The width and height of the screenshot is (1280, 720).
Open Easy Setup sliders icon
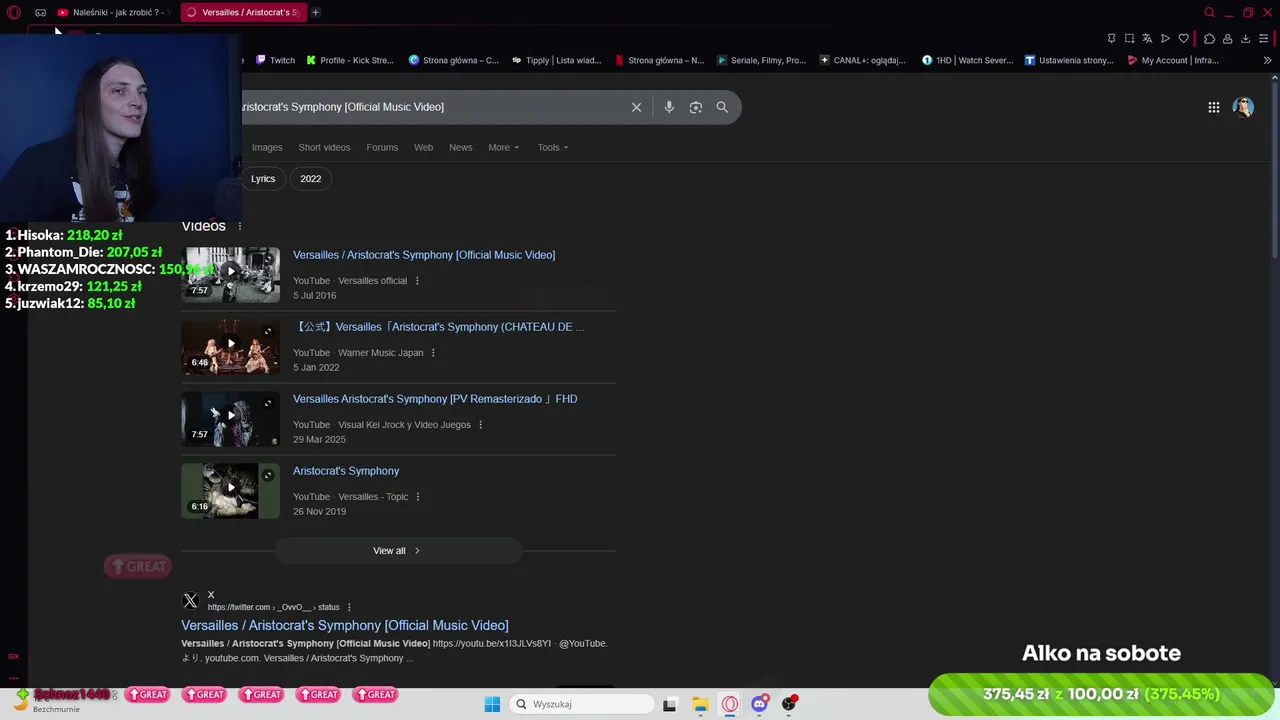pos(1263,38)
